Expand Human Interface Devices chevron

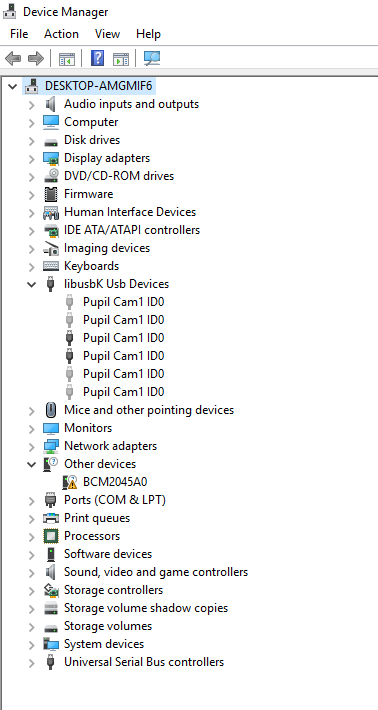[x=31, y=213]
